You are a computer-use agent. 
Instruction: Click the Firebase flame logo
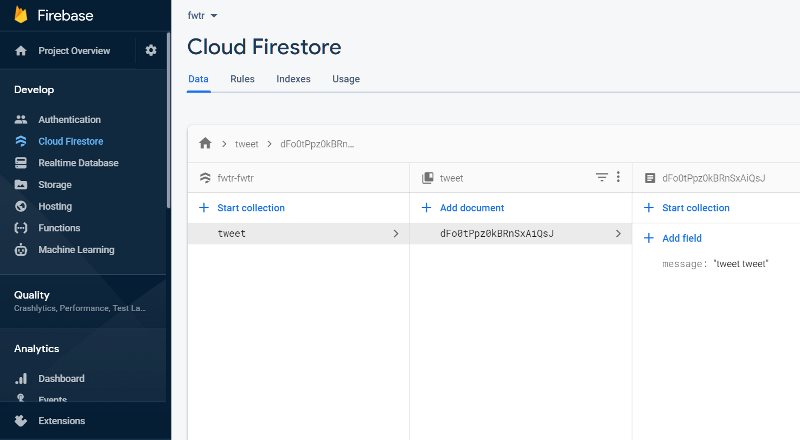point(21,15)
